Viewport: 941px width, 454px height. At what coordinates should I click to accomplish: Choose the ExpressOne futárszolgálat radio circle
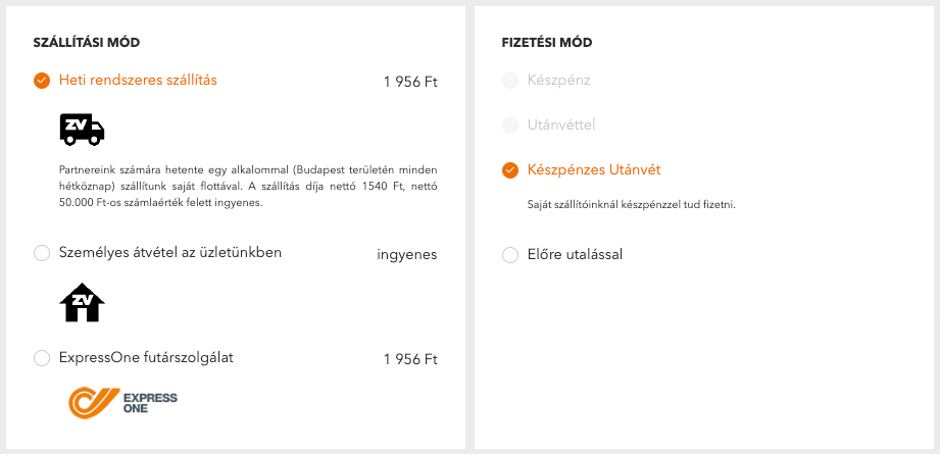point(41,358)
